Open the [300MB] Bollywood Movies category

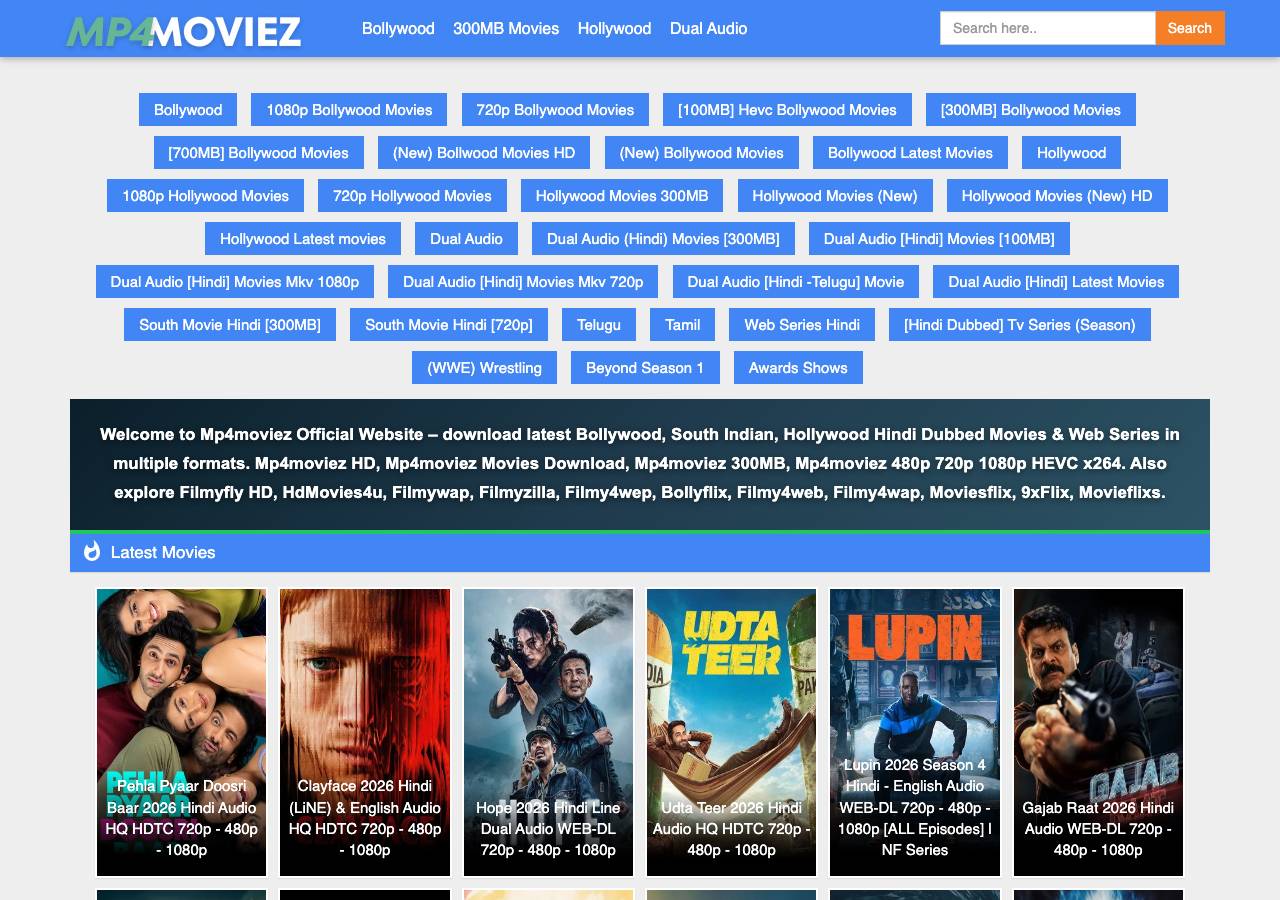click(x=1031, y=110)
